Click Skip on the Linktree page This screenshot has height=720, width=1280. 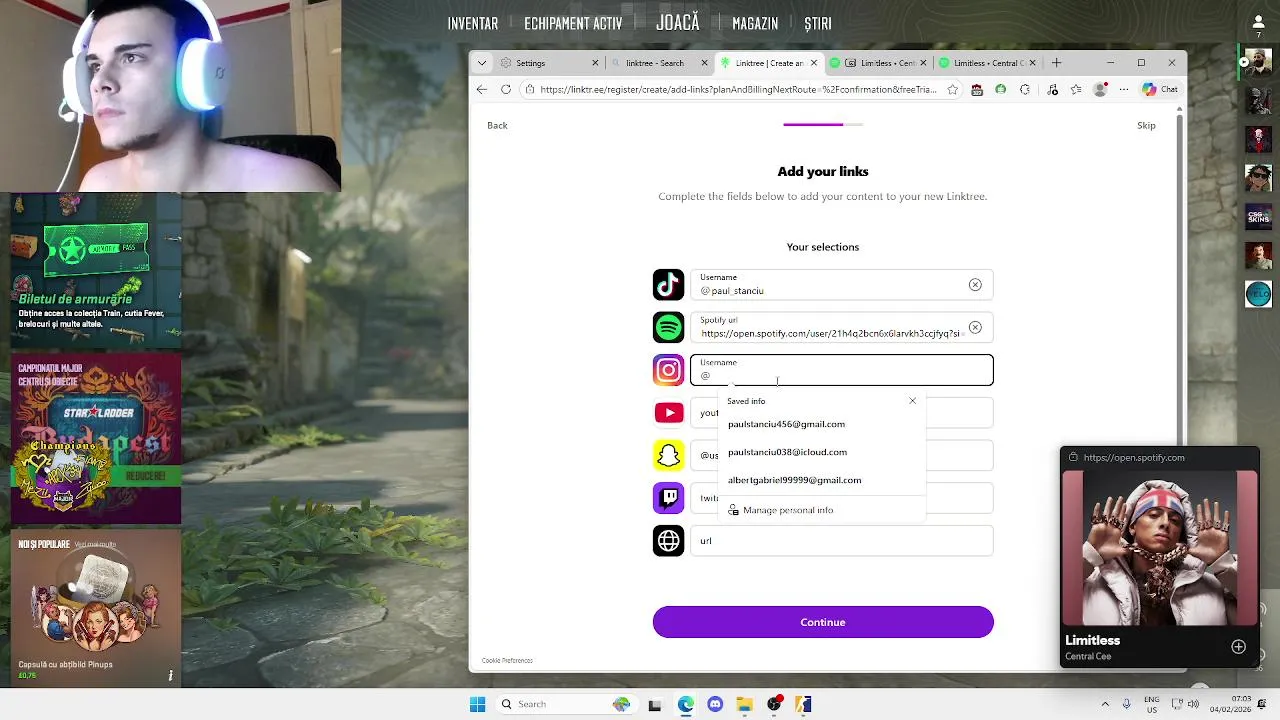(x=1146, y=125)
